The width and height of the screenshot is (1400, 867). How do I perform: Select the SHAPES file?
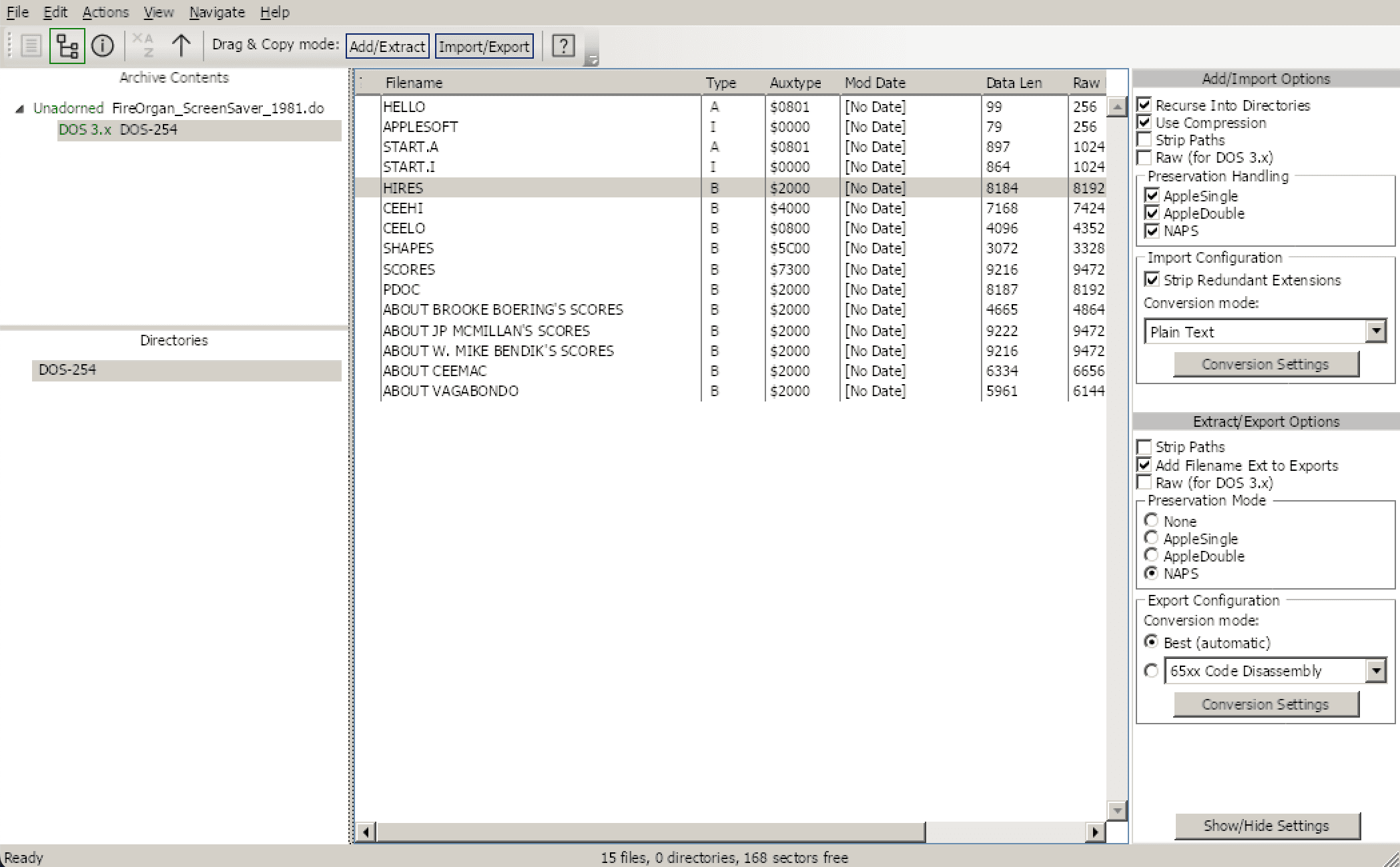click(730, 248)
